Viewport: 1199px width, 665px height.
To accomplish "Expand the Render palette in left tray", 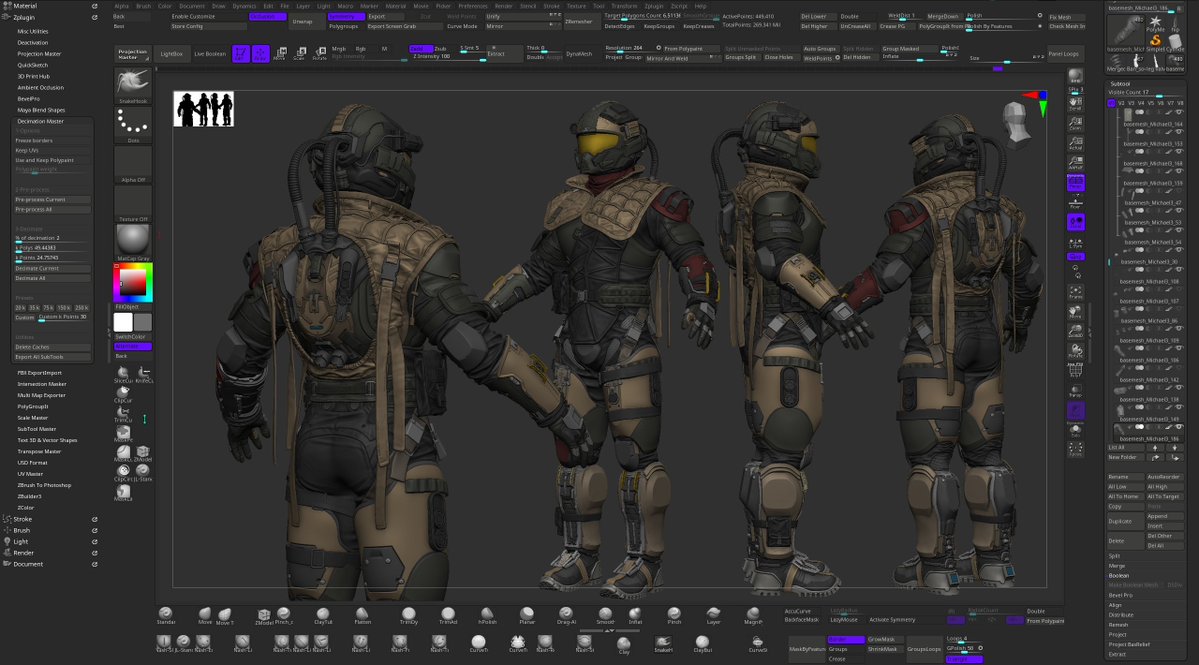I will coord(24,553).
